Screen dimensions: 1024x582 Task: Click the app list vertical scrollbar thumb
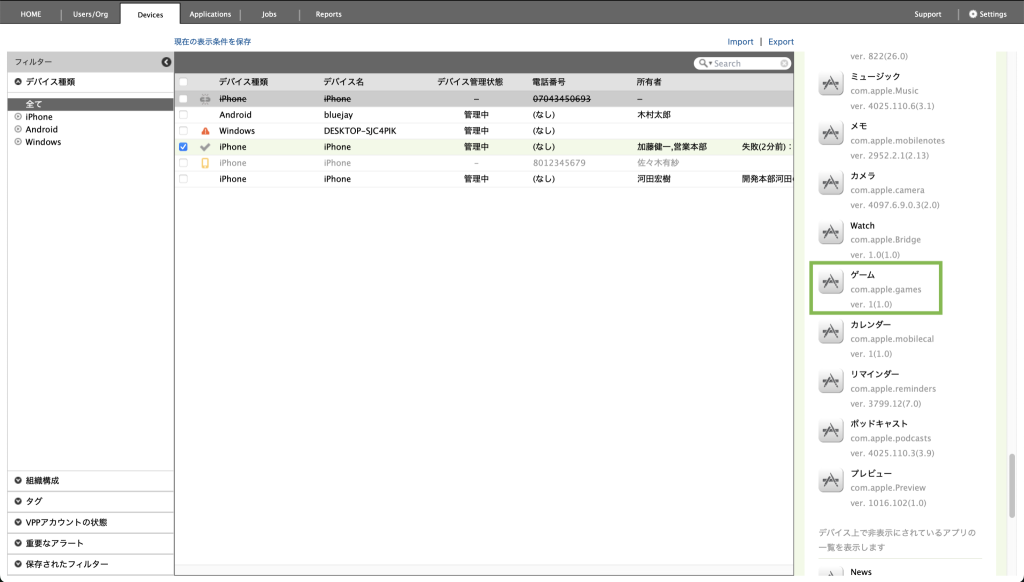(x=1012, y=487)
